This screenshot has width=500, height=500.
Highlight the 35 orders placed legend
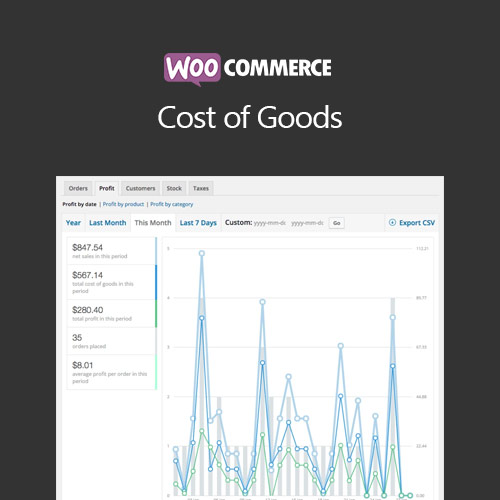pyautogui.click(x=112, y=341)
